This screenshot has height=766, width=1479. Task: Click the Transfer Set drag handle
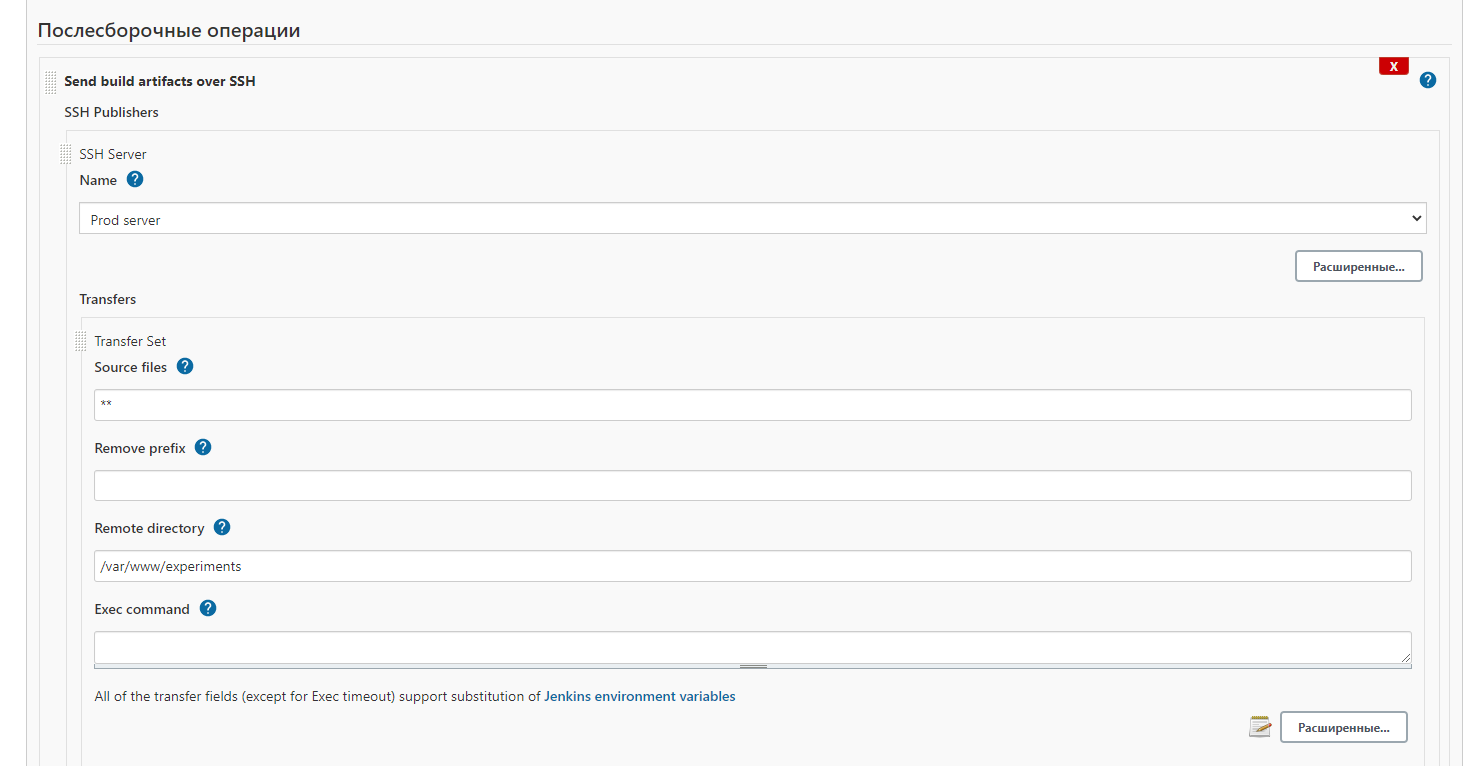(81, 342)
